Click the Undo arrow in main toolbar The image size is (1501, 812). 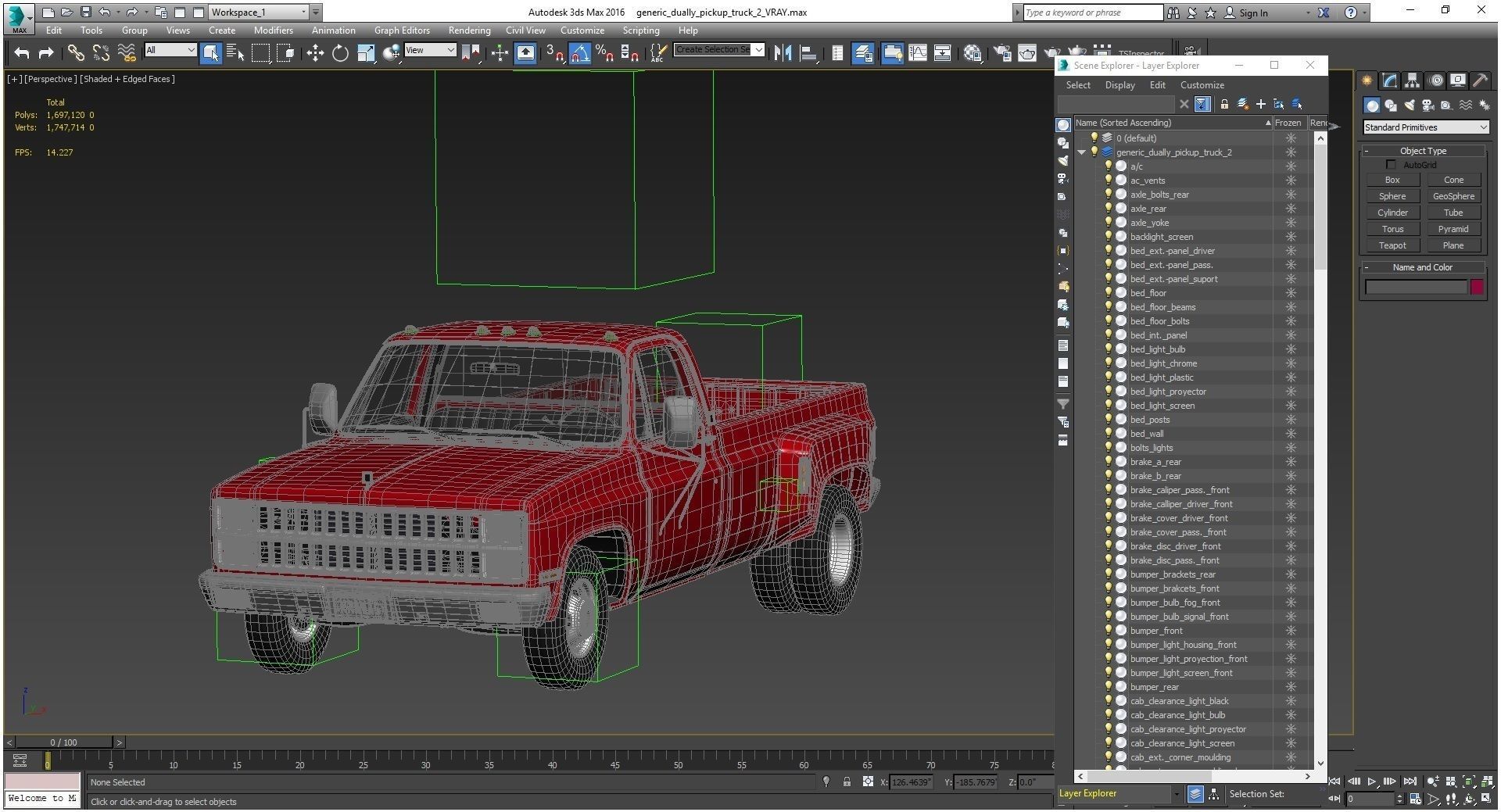[22, 53]
